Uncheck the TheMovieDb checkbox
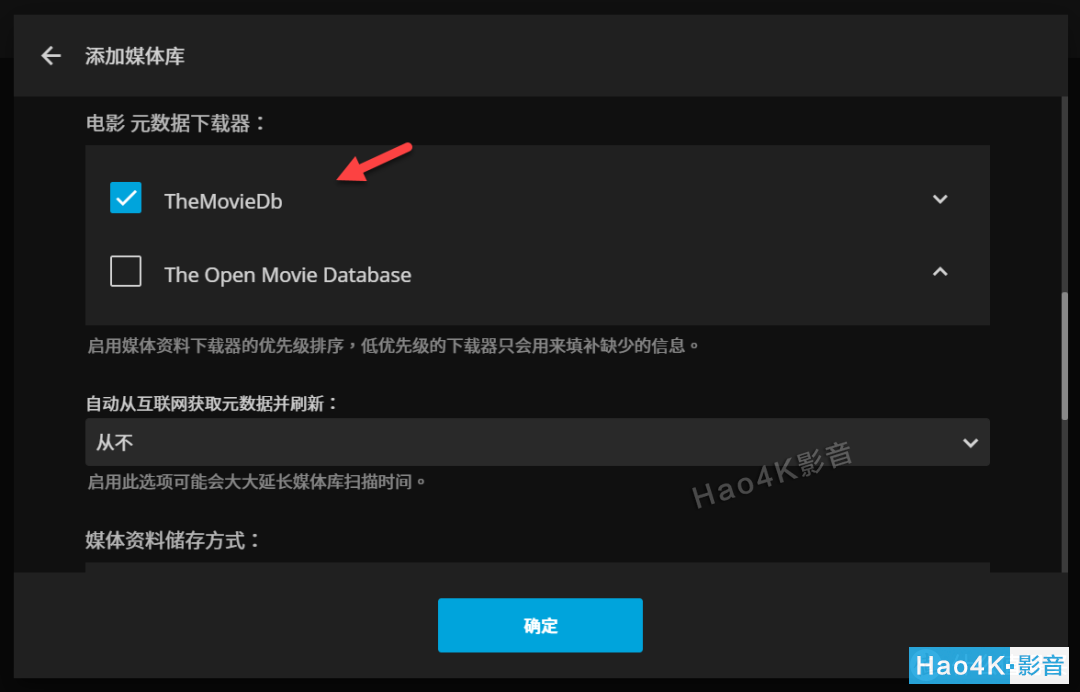The height and width of the screenshot is (692, 1080). [x=125, y=198]
